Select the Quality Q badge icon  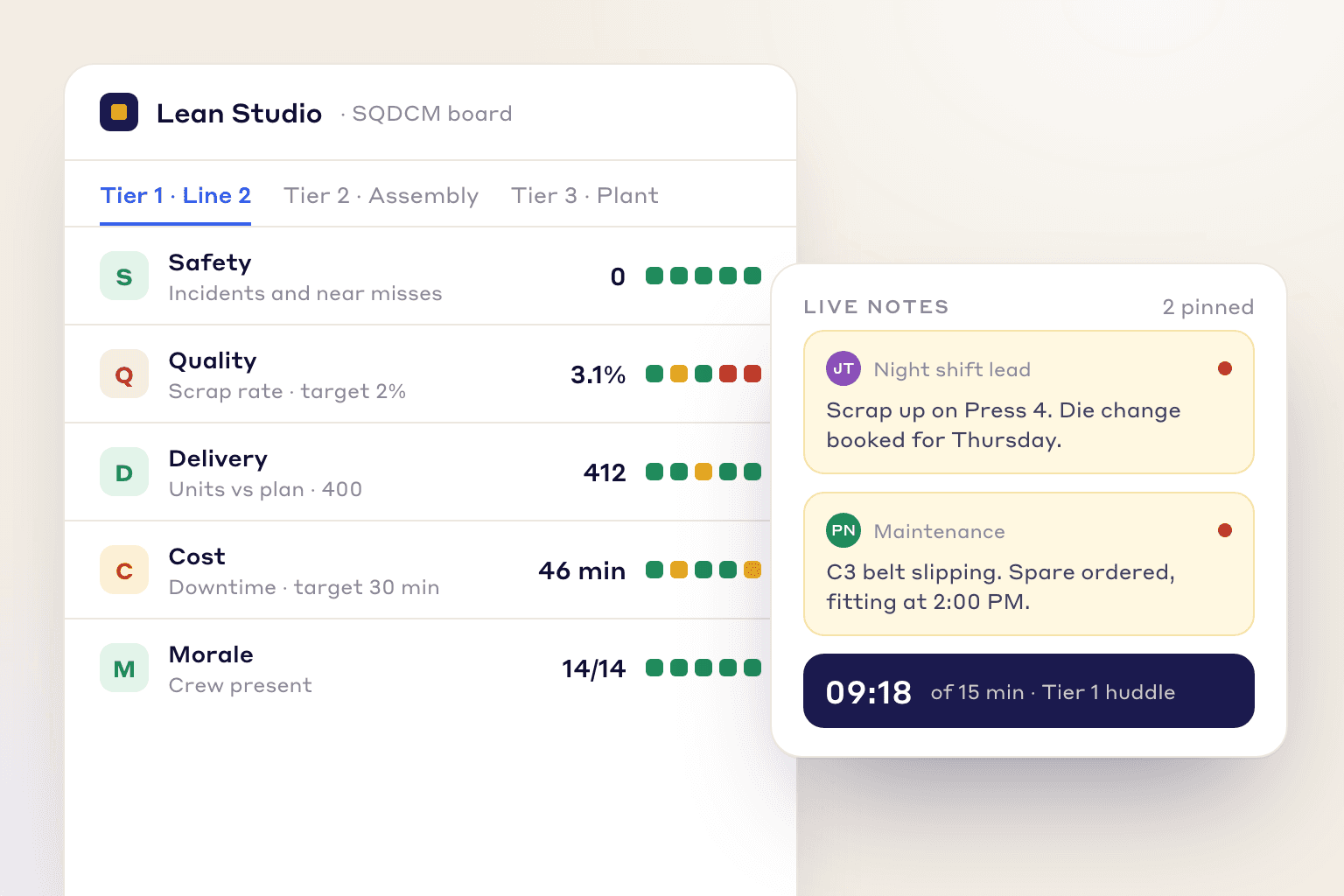point(124,374)
